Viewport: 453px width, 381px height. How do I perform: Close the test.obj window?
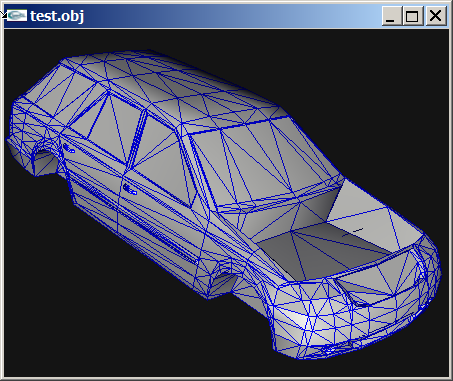435,16
